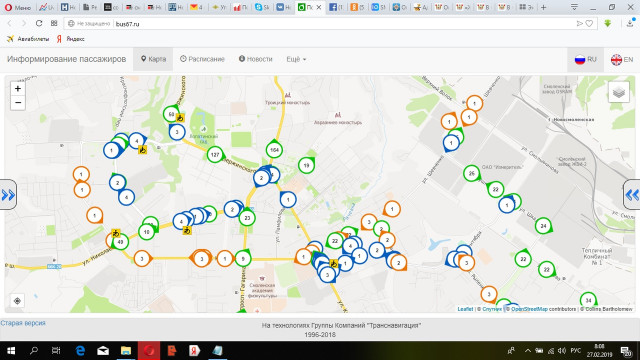
Task: Open the Ещё dropdown menu
Action: click(x=296, y=59)
